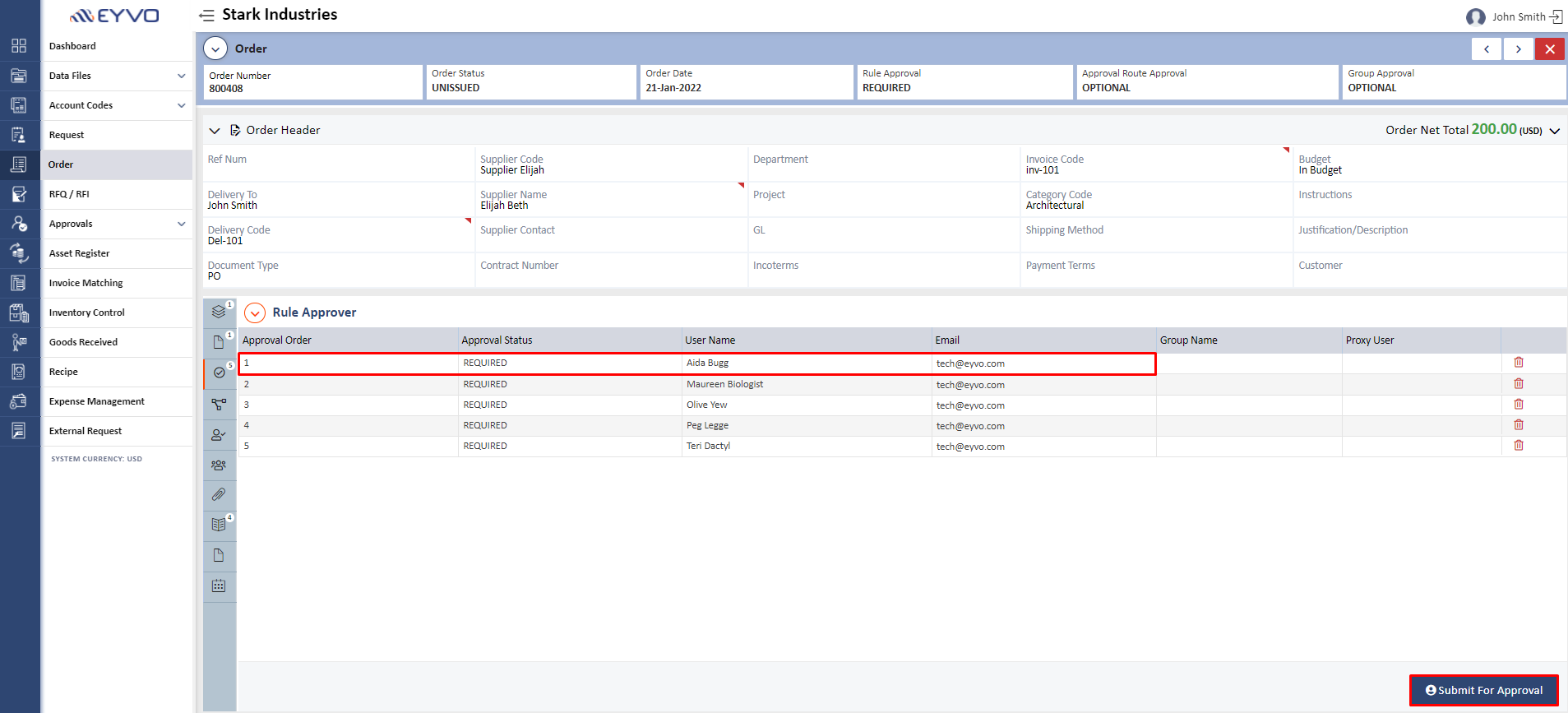Click Order Number value 800408
This screenshot has height=713, width=1568.
226,89
